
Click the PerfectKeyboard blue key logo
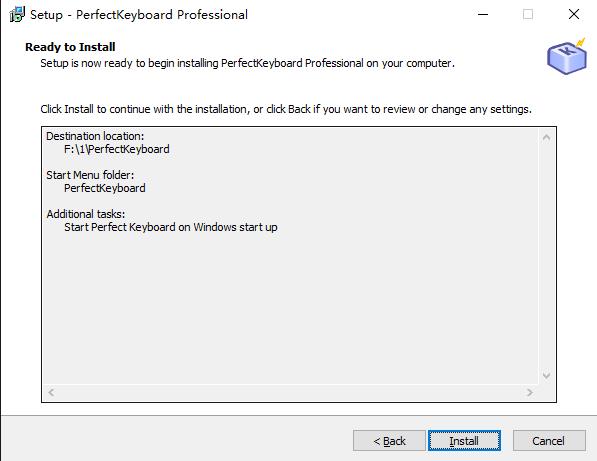coord(567,56)
